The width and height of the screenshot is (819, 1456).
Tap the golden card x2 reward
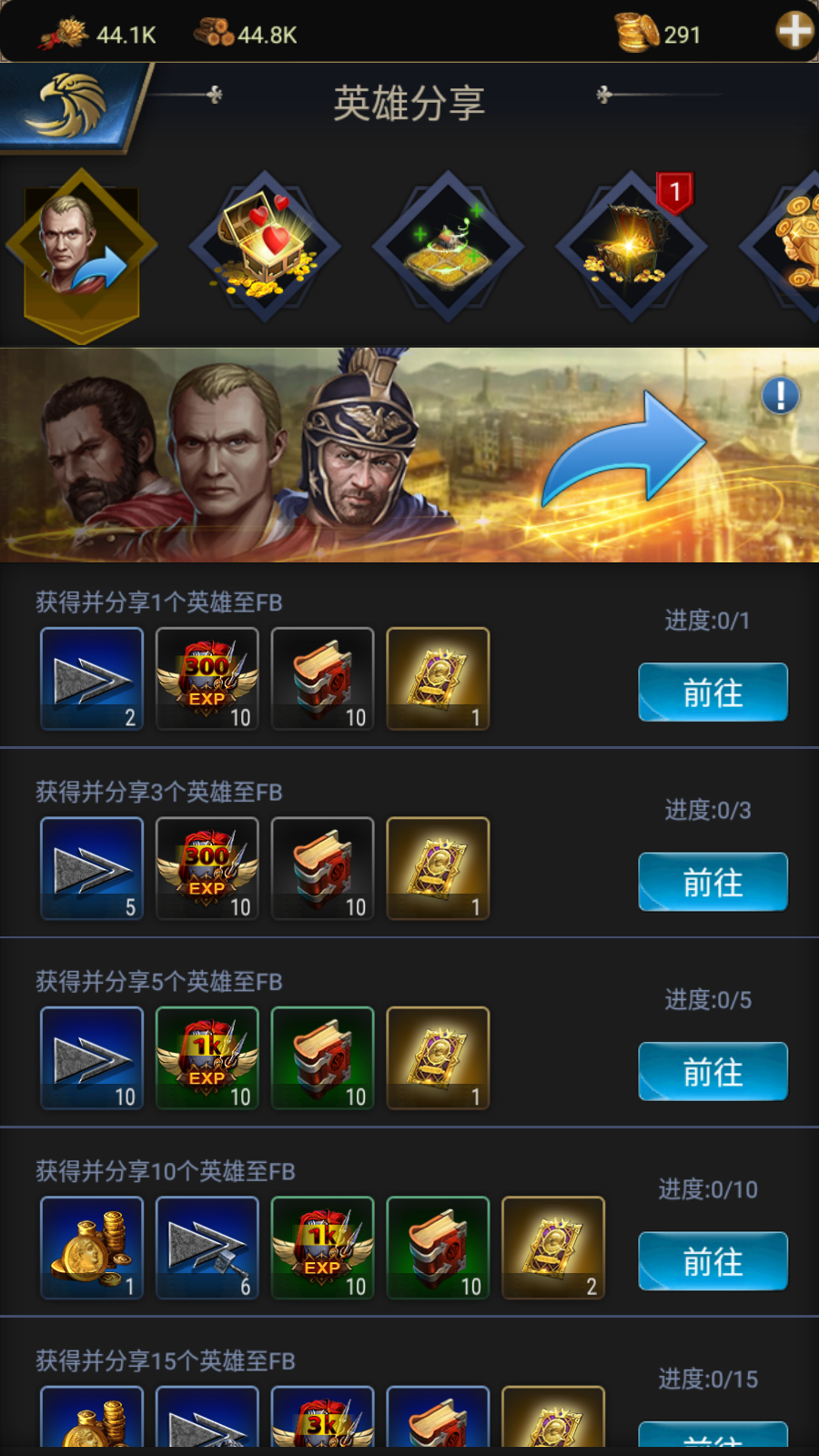(553, 1248)
